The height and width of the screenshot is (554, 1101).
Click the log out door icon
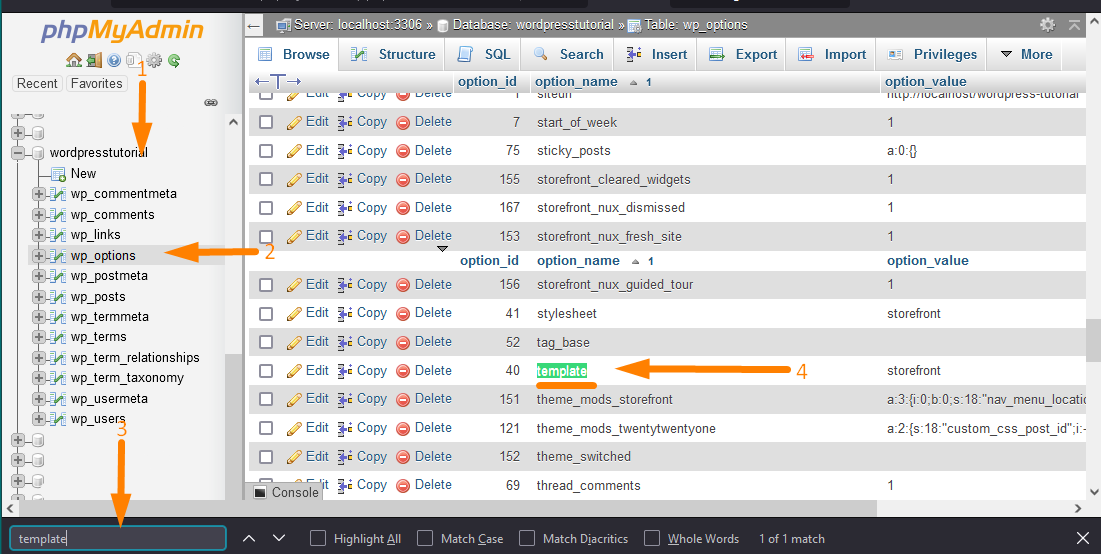(94, 60)
